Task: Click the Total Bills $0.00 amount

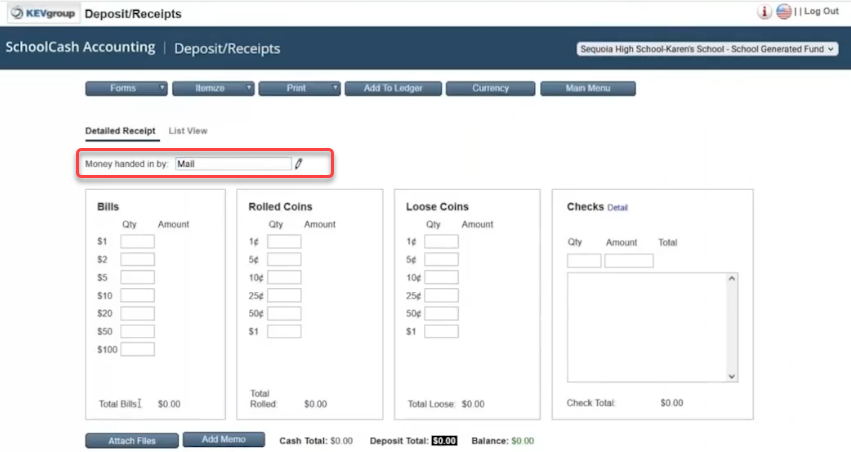Action: click(x=169, y=404)
